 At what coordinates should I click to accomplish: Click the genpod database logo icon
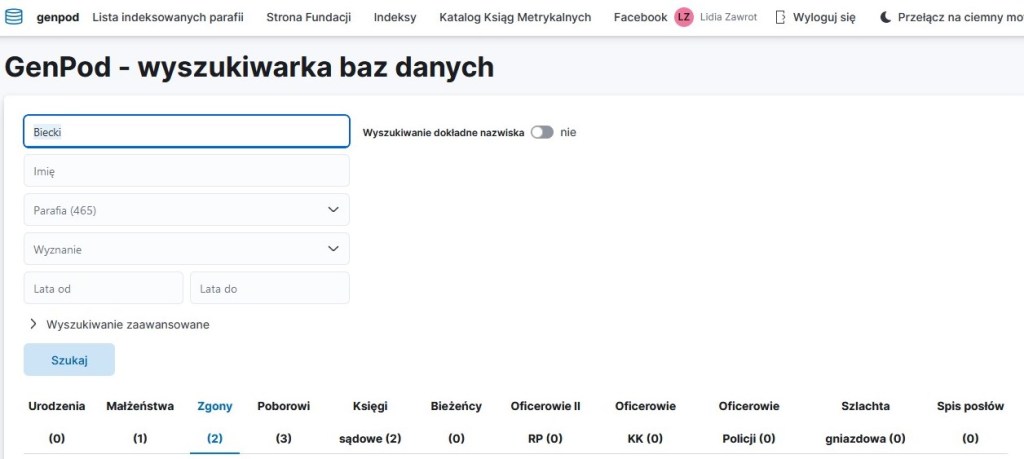(x=14, y=17)
